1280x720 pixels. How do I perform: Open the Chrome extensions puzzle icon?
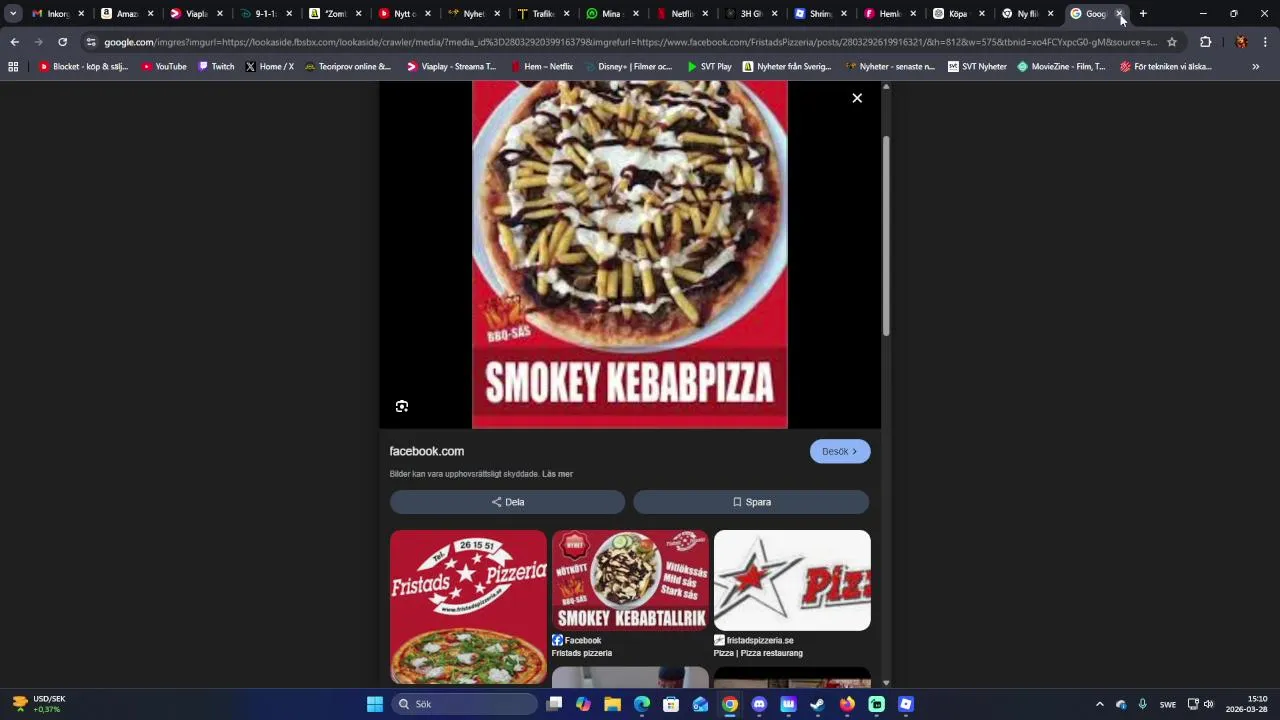[1205, 42]
